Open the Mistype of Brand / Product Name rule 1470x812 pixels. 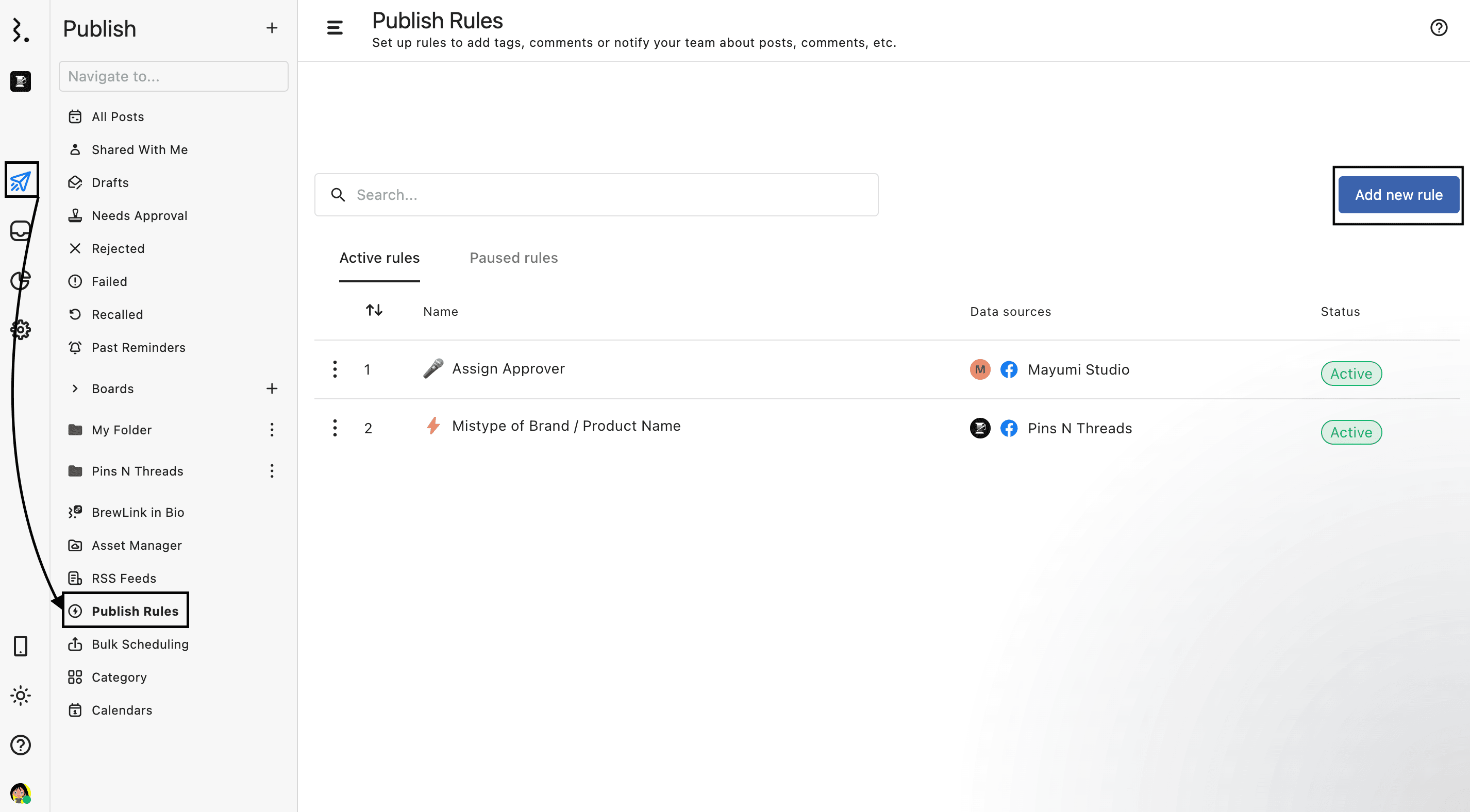pyautogui.click(x=565, y=426)
